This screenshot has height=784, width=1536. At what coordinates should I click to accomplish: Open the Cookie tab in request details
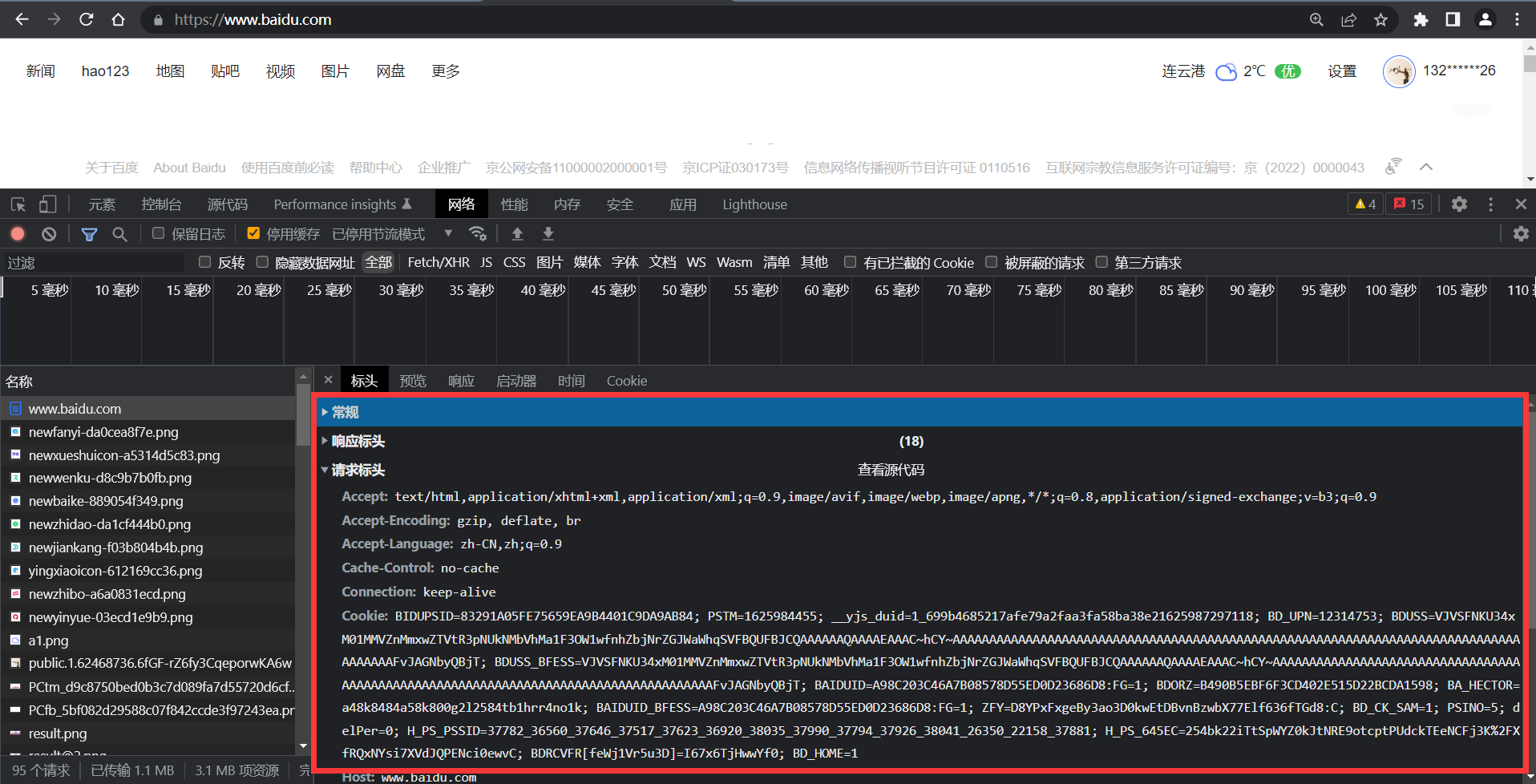click(626, 380)
